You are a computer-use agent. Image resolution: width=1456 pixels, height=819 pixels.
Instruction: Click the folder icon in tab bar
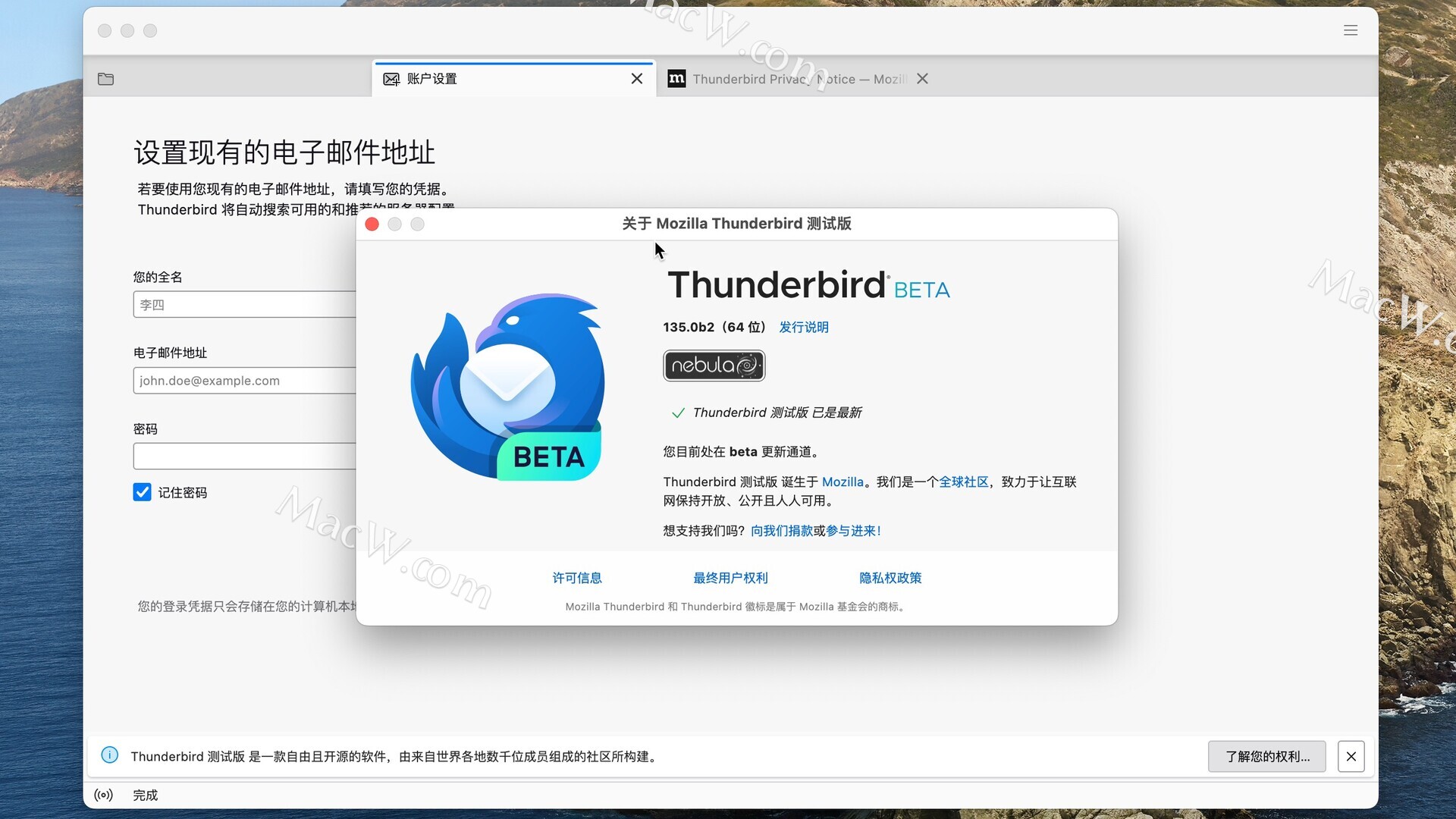click(106, 79)
